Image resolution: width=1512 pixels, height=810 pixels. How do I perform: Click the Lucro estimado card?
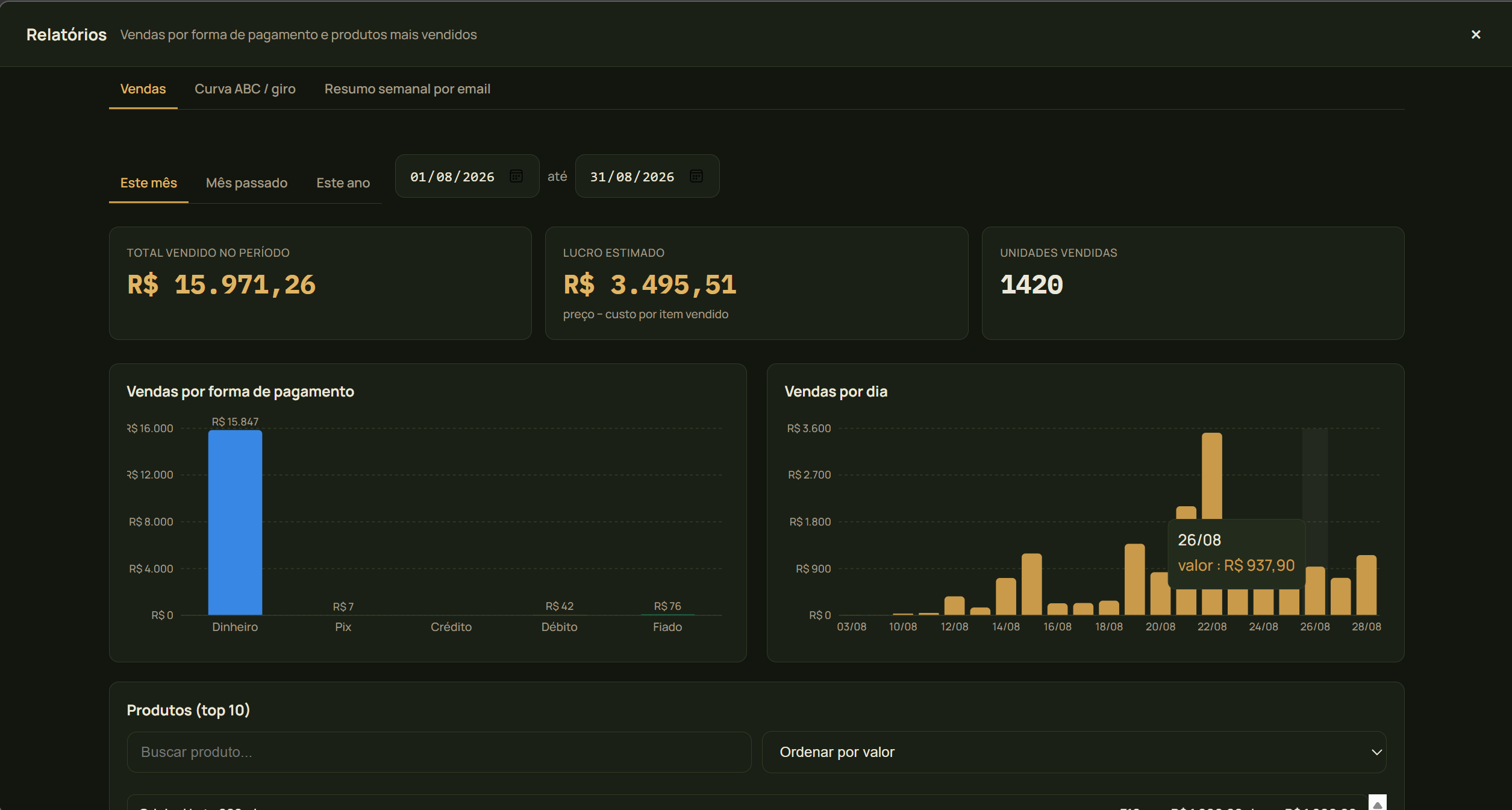[757, 283]
